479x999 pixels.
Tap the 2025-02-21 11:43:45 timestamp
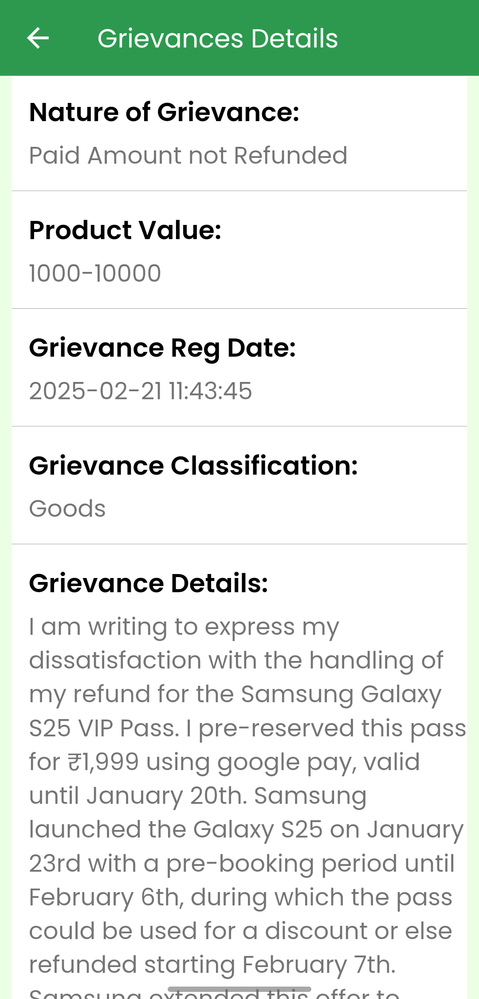tap(141, 391)
